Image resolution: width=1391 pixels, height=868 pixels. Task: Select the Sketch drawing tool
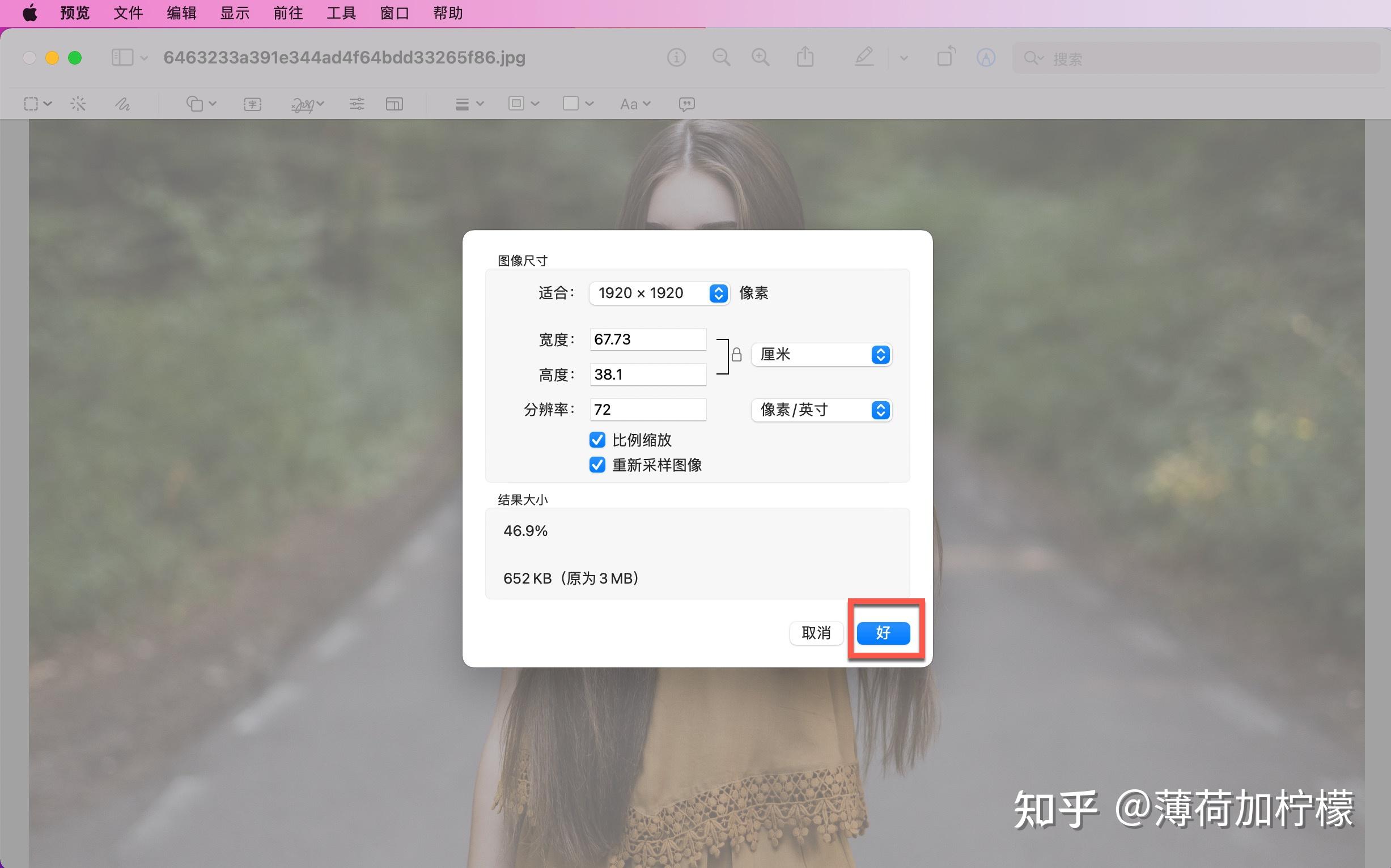point(122,103)
